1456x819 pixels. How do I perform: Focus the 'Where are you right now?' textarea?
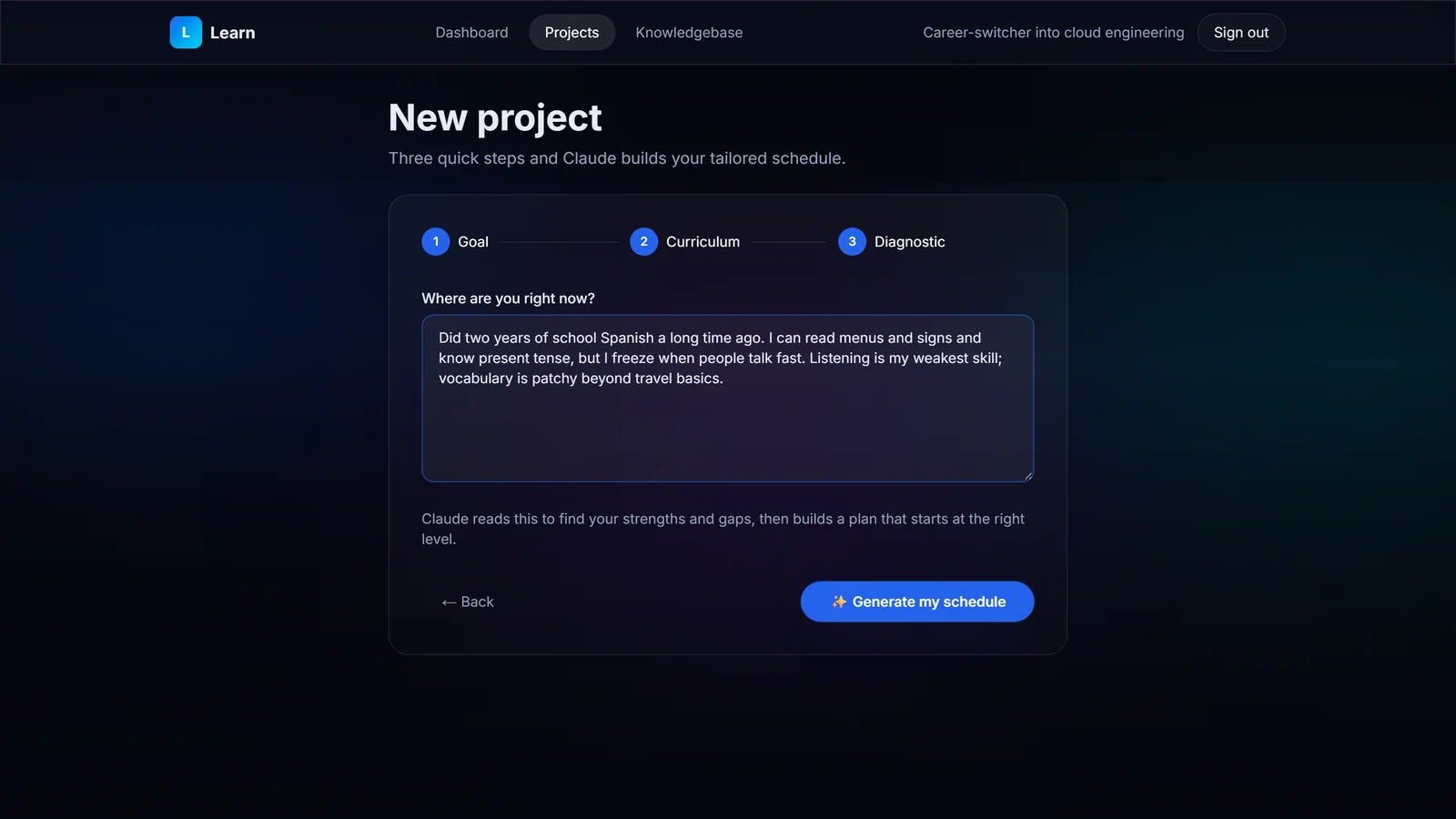[x=728, y=399]
